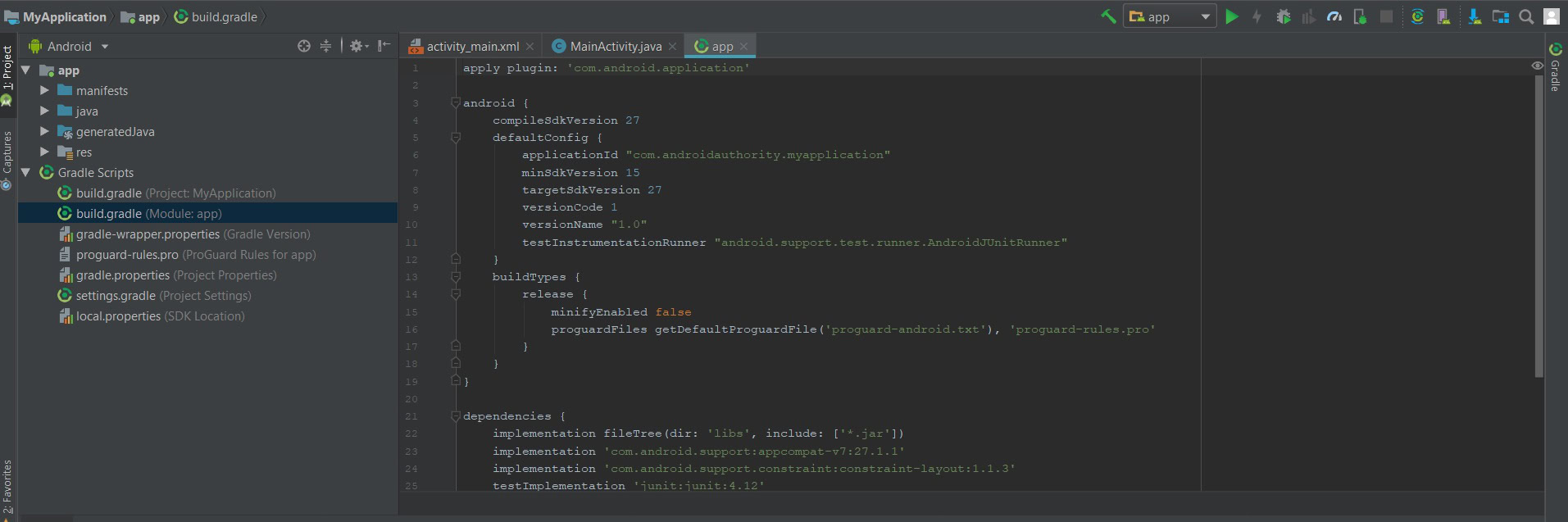Switch to the activity_main.xml tab
This screenshot has width=1568, height=522.
(x=472, y=47)
